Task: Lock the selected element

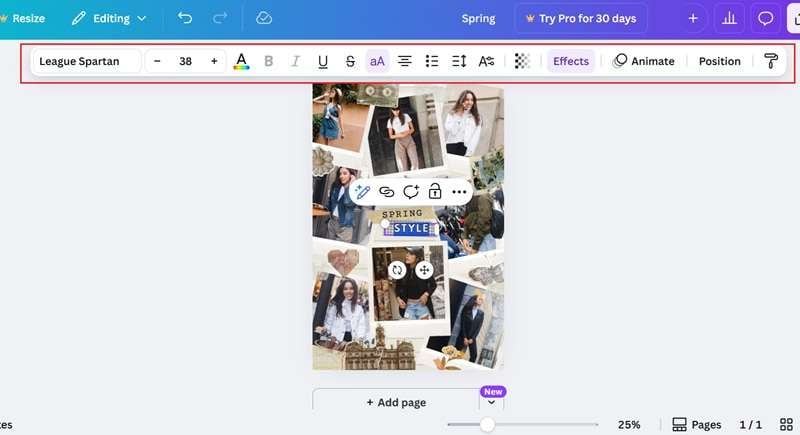Action: pos(435,192)
